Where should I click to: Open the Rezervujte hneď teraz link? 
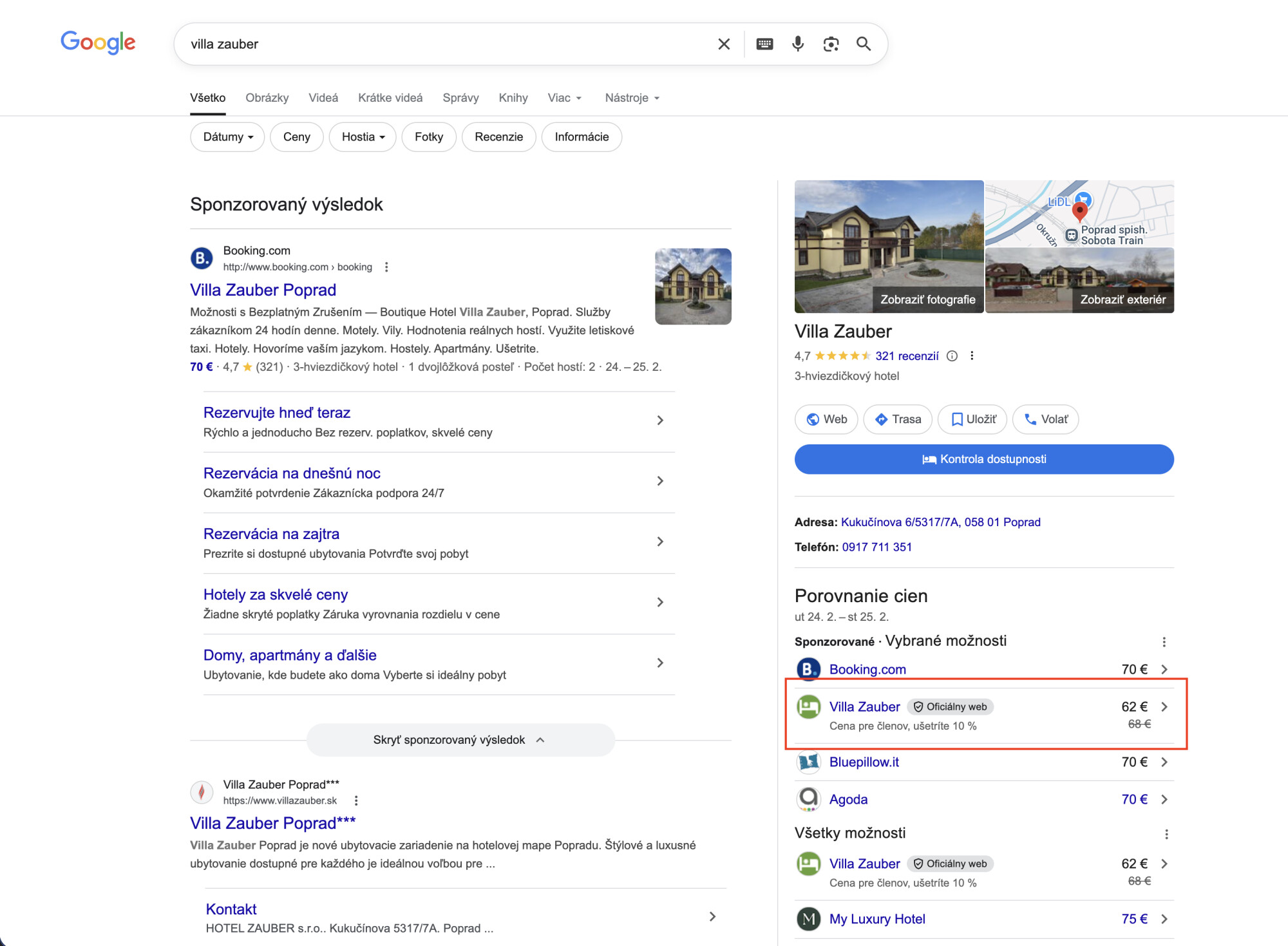(276, 412)
